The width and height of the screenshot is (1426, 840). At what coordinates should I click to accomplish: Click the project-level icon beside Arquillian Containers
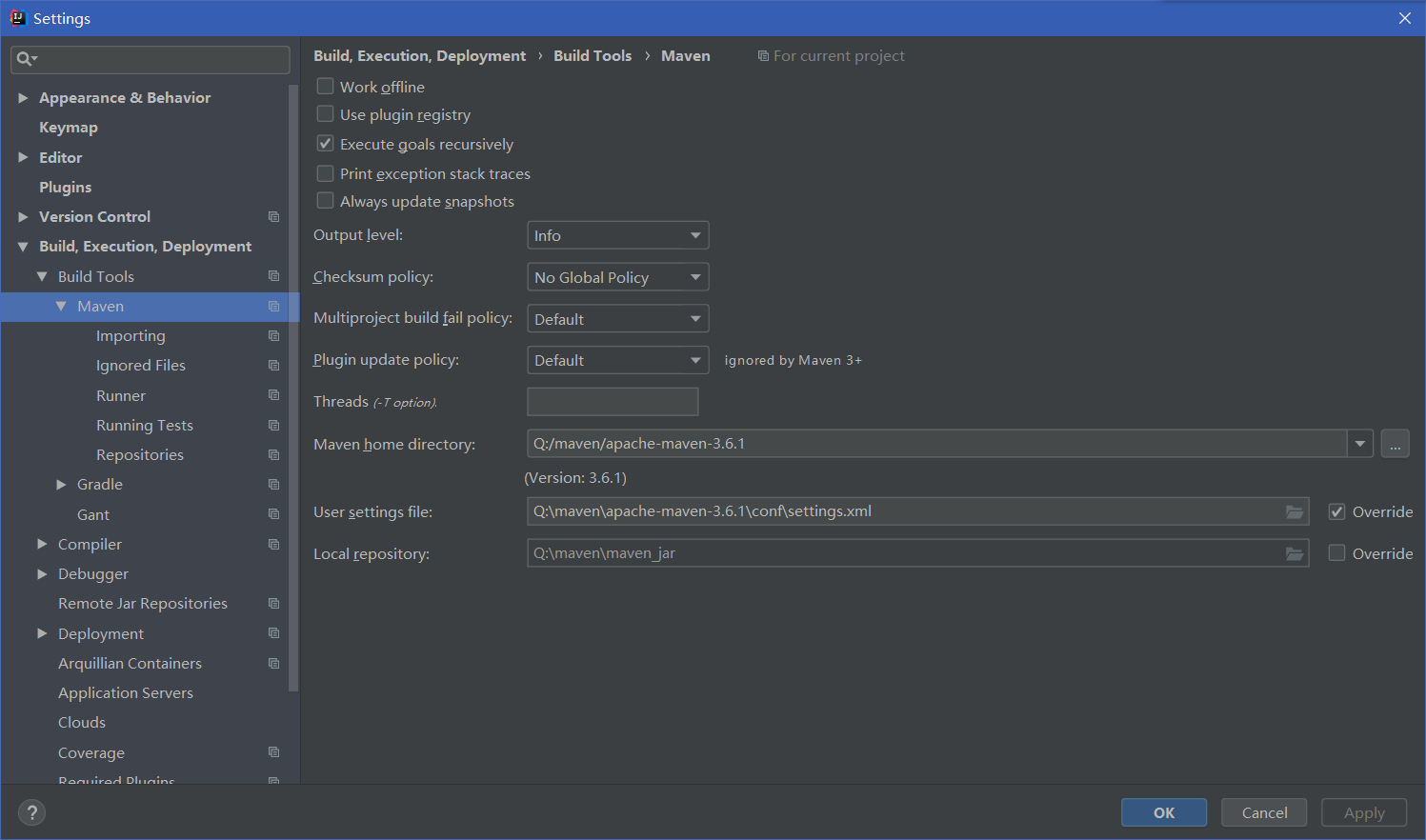tap(273, 664)
